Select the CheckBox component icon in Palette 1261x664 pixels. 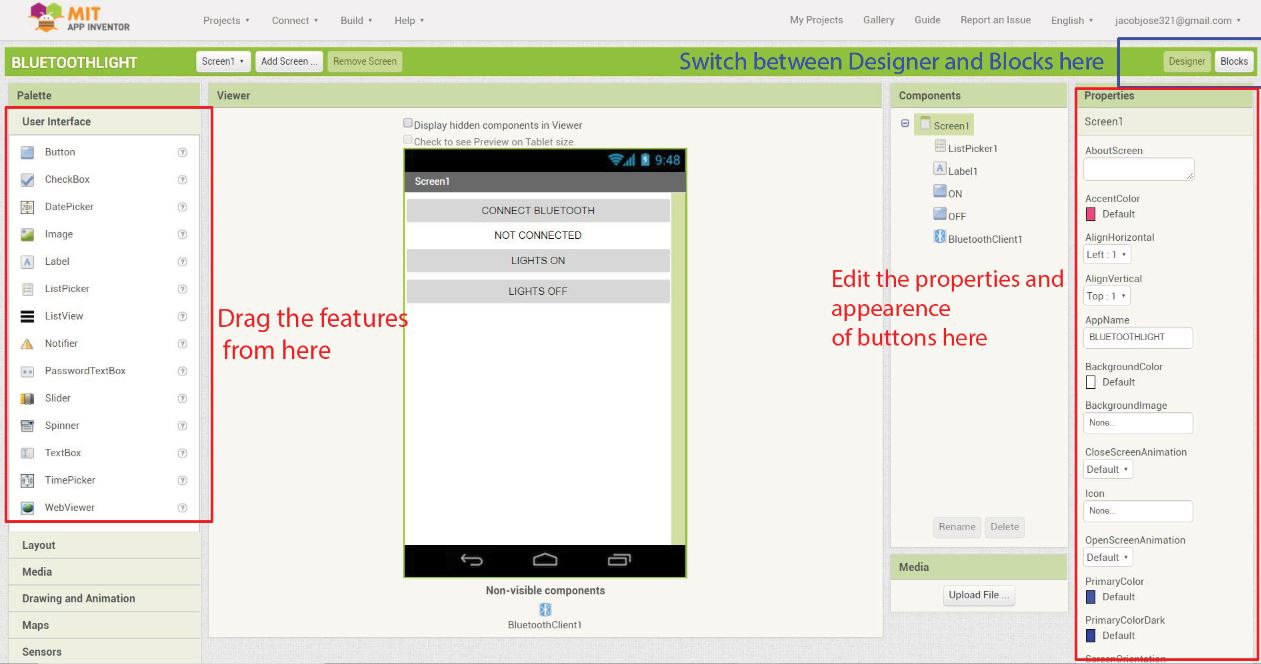click(27, 180)
